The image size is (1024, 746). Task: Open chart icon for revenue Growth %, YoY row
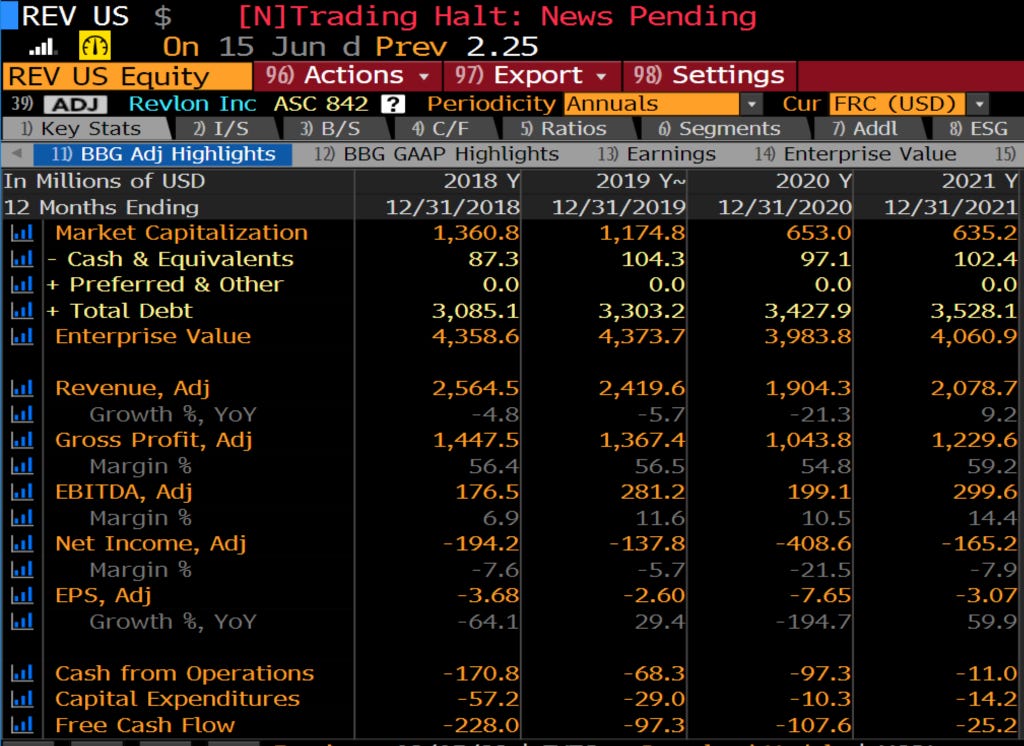click(x=22, y=414)
